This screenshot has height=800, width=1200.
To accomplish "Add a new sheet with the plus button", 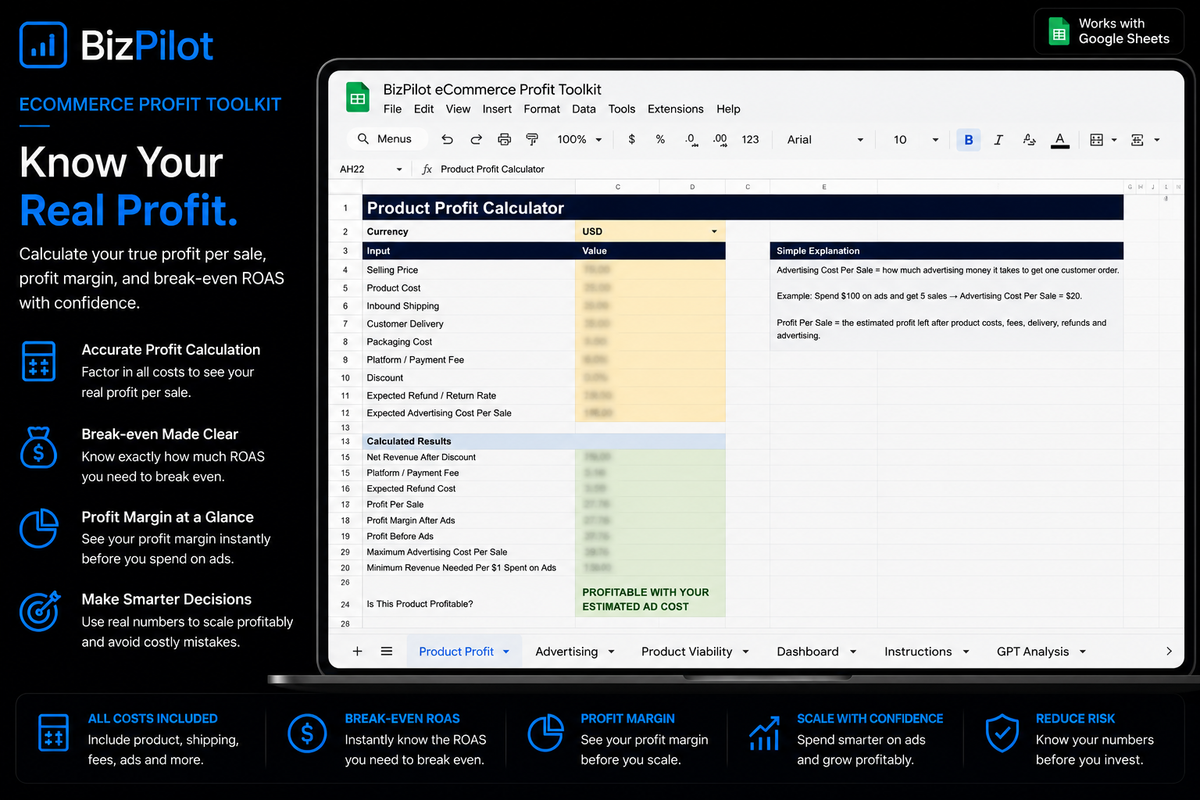I will coord(358,651).
